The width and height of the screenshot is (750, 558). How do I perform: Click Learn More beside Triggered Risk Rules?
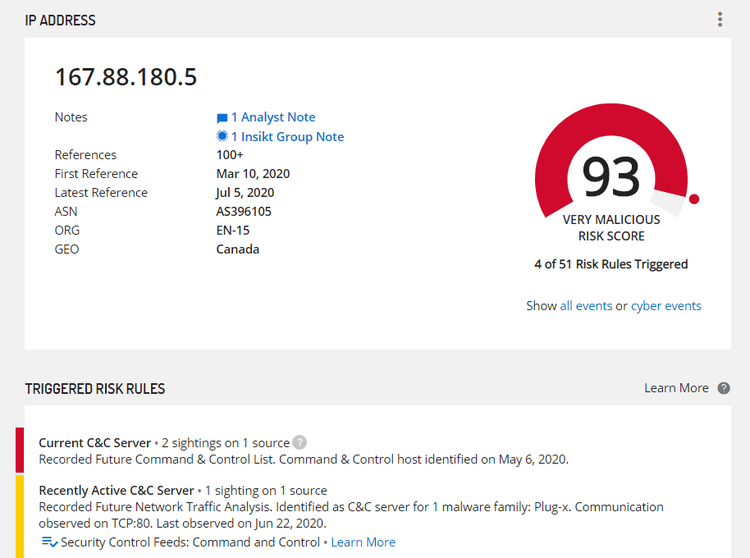pyautogui.click(x=676, y=388)
